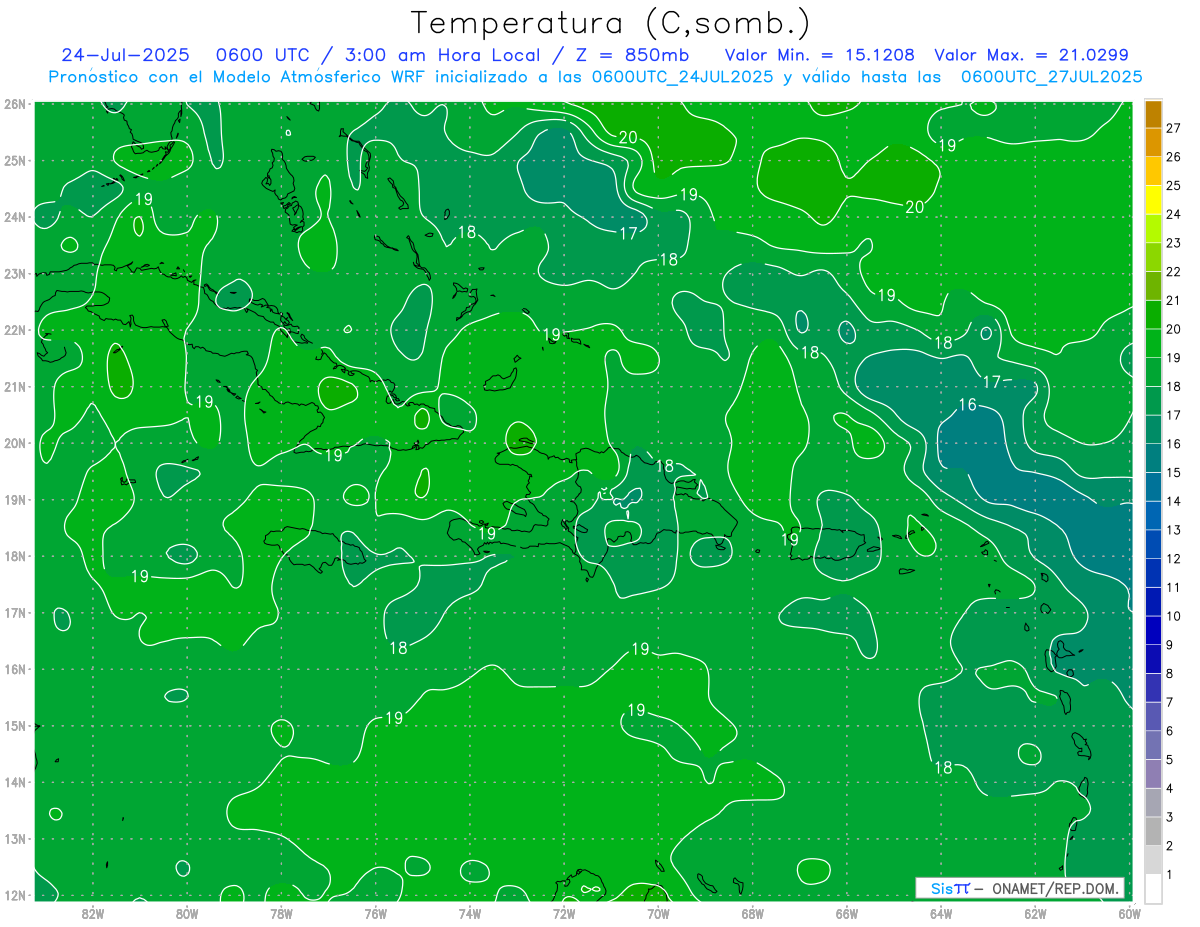Viewport: 1200px width, 927px height.
Task: Click the color scale label "25"
Action: (1173, 185)
